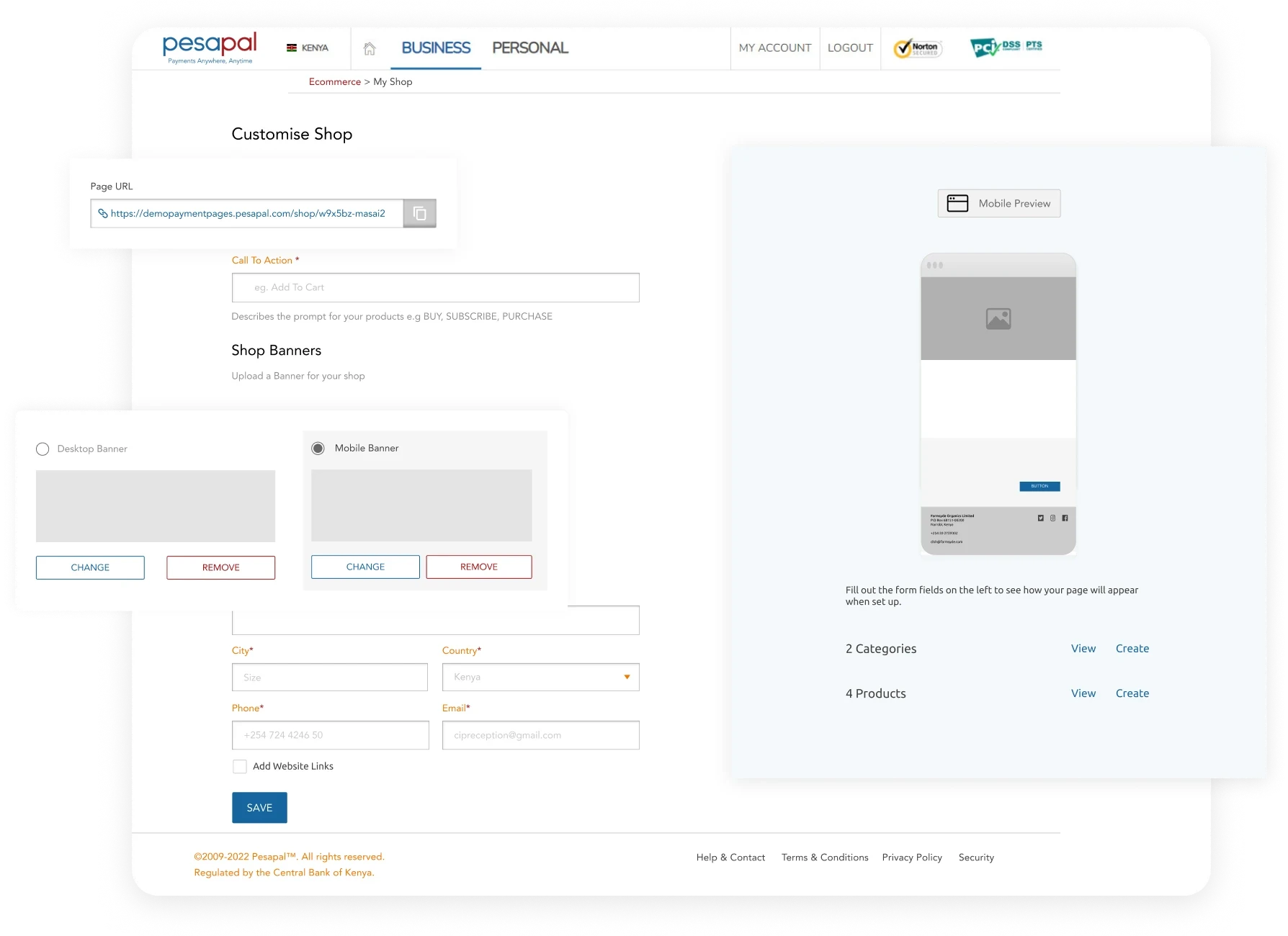Click Create link next to 2 Categories
Viewport: 1288px width, 936px height.
point(1132,649)
